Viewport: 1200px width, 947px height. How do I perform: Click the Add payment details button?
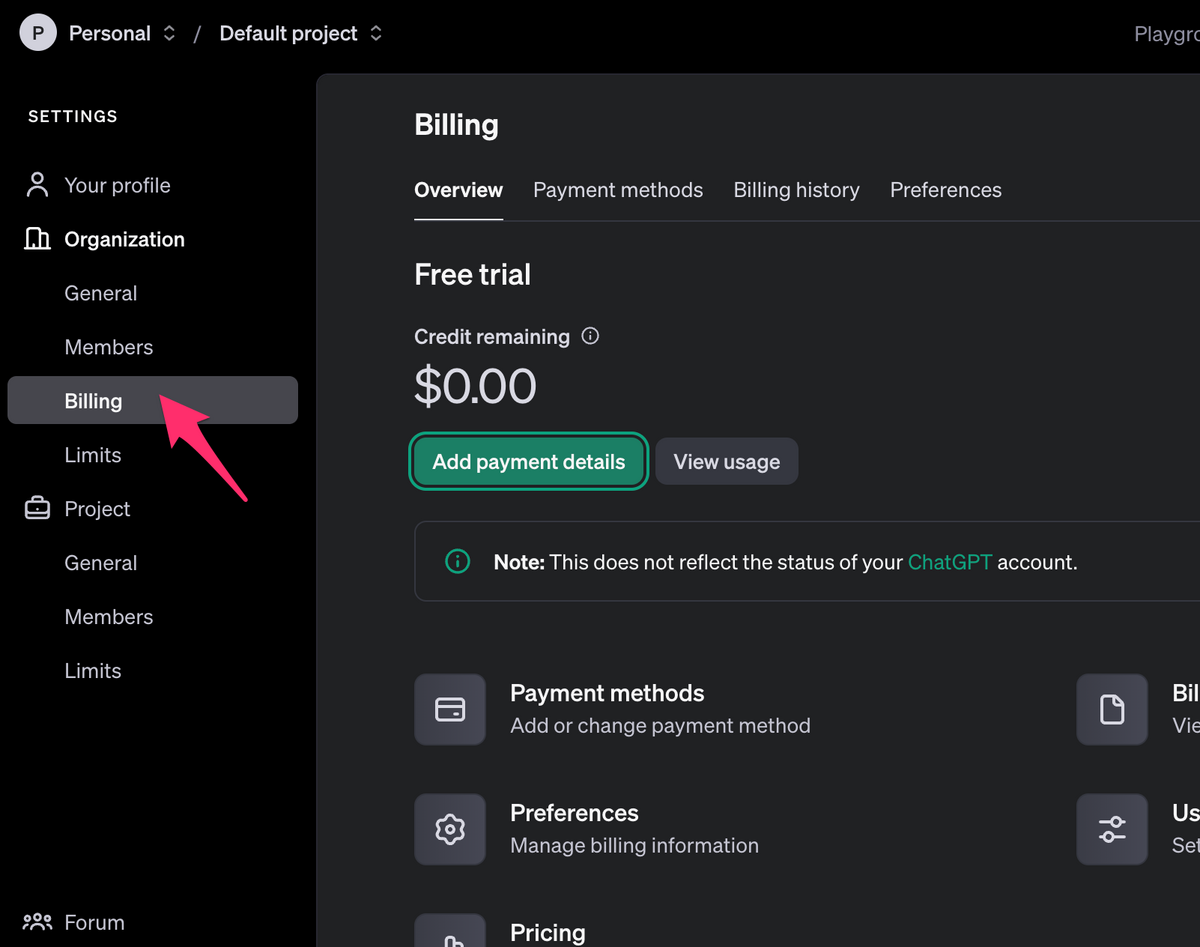pos(528,462)
